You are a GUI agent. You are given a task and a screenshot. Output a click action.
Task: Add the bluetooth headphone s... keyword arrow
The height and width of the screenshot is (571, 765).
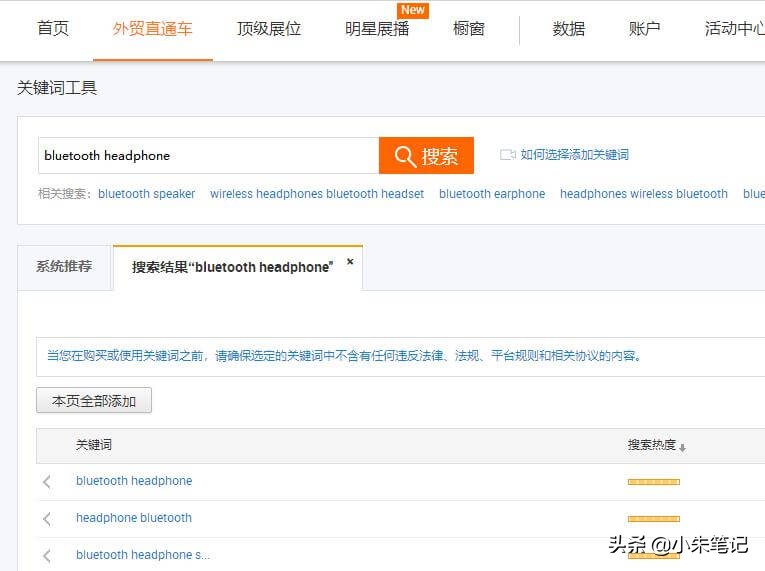pos(47,555)
